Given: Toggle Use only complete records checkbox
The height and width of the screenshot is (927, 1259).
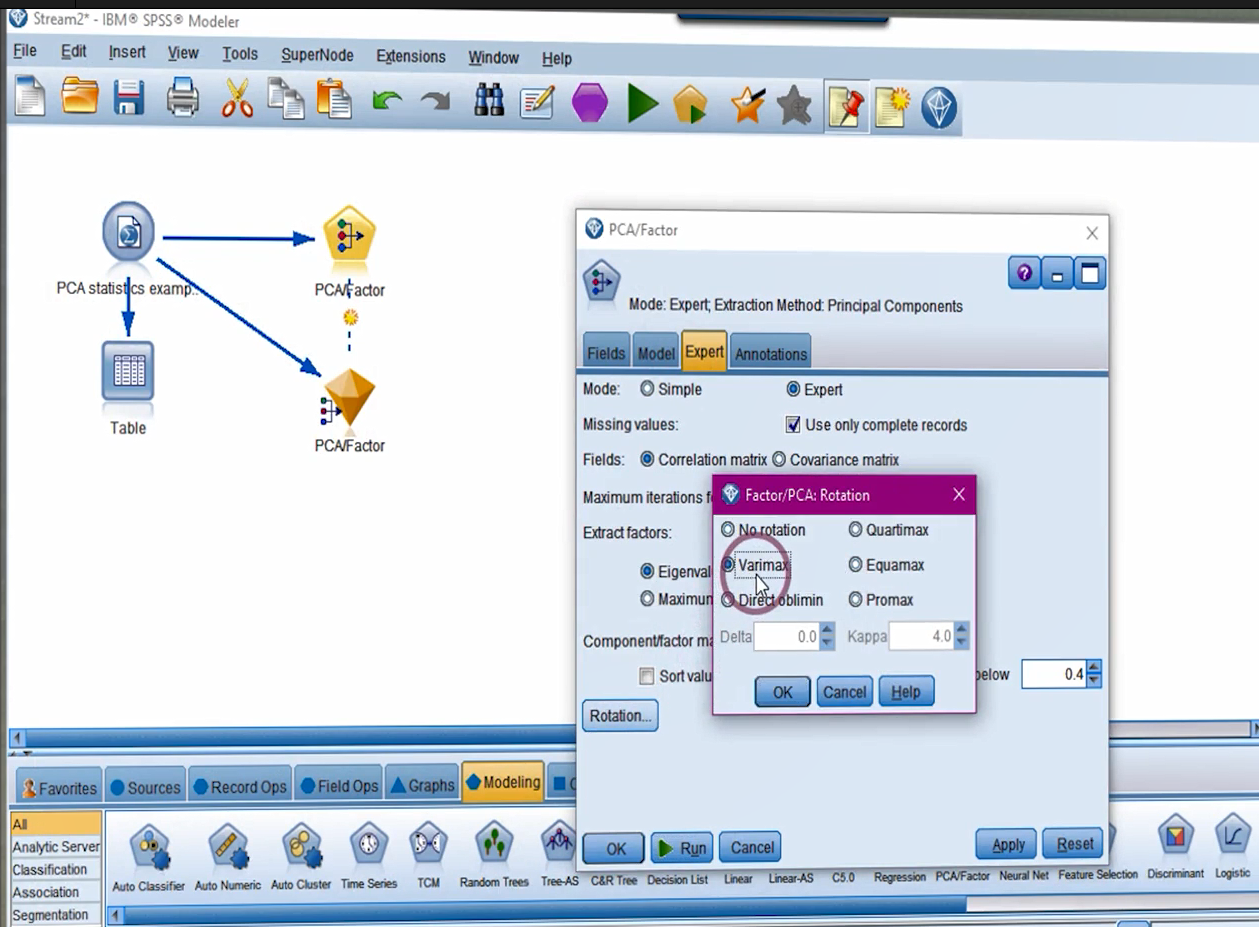Looking at the screenshot, I should click(793, 425).
